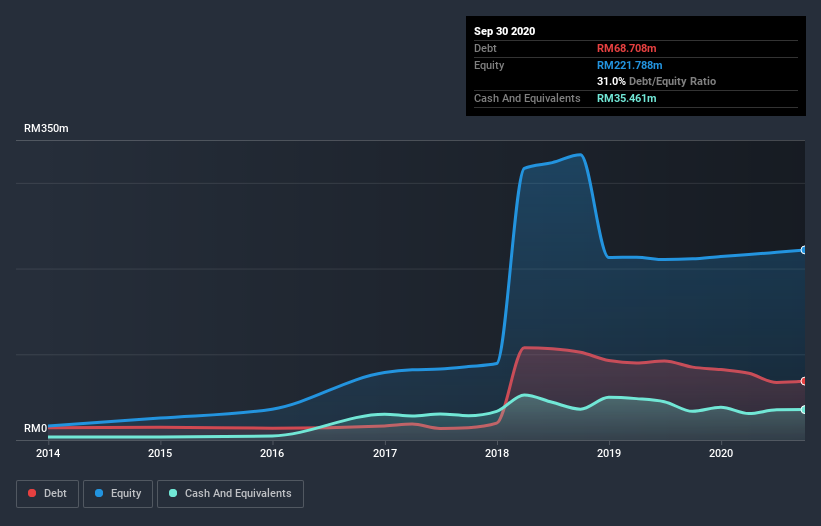The image size is (821, 526).
Task: Select the Debt line end marker
Action: (x=804, y=381)
